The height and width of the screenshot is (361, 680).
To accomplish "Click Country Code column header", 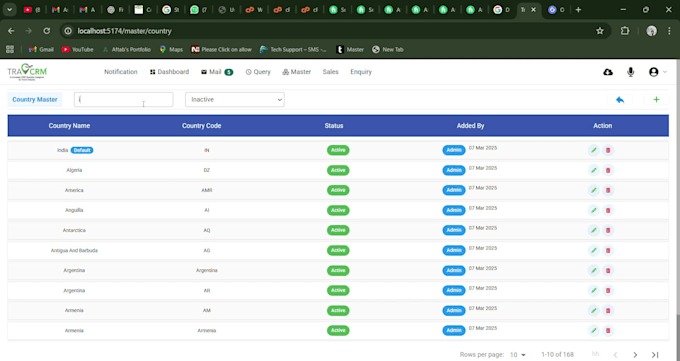I will pos(202,126).
